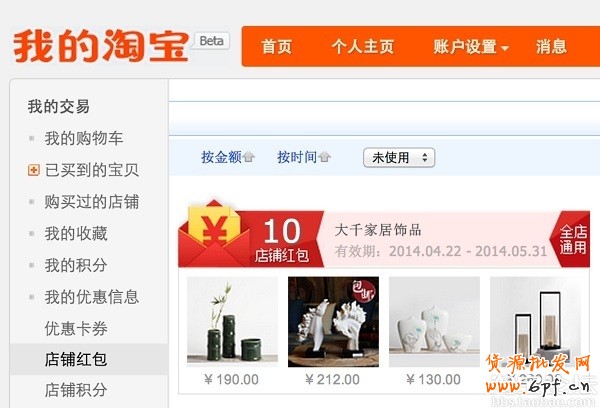600x408 pixels.
Task: Open the white horse sculpture product priced ¥212.00
Action: tap(333, 322)
